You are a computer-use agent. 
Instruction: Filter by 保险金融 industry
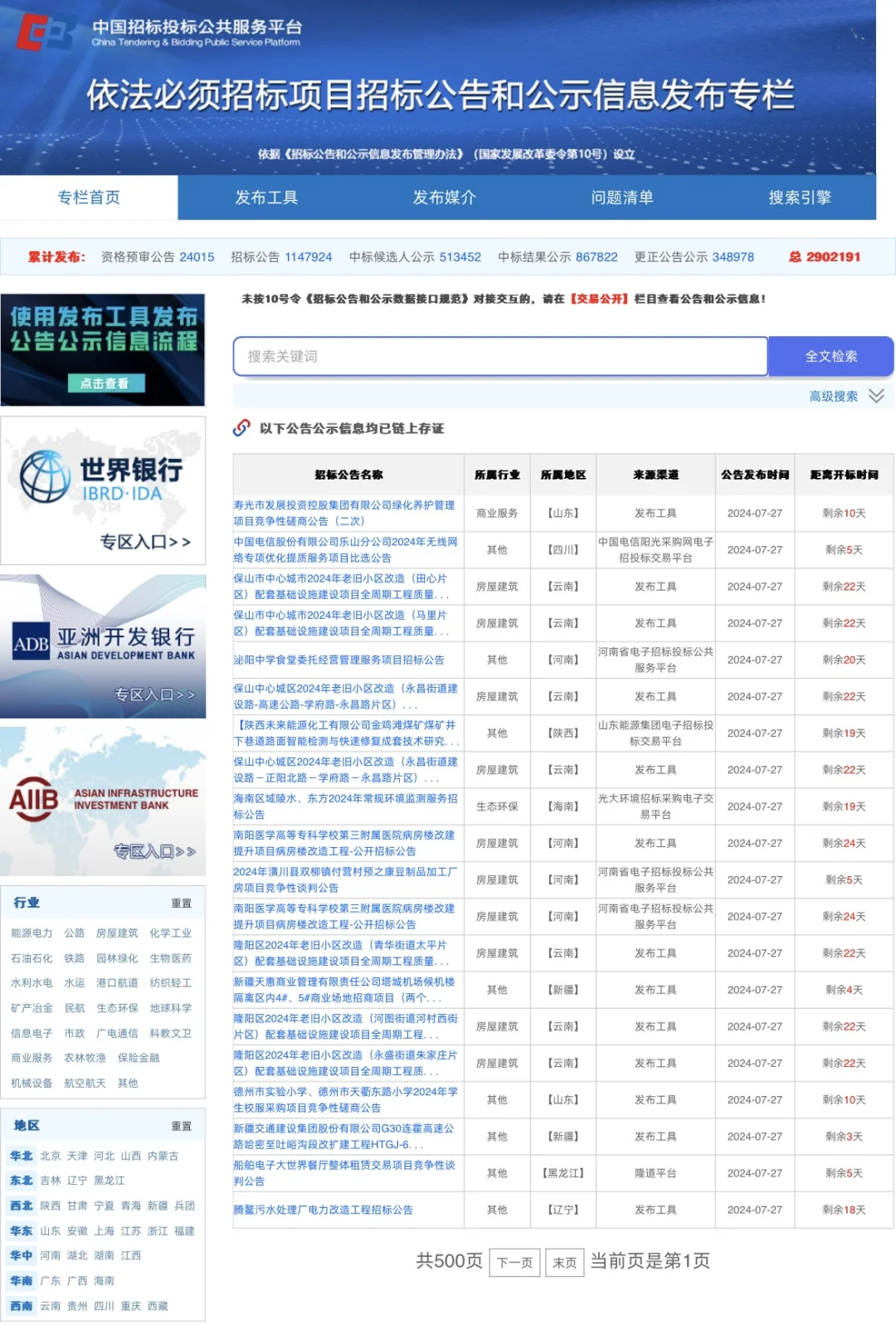point(139,1058)
